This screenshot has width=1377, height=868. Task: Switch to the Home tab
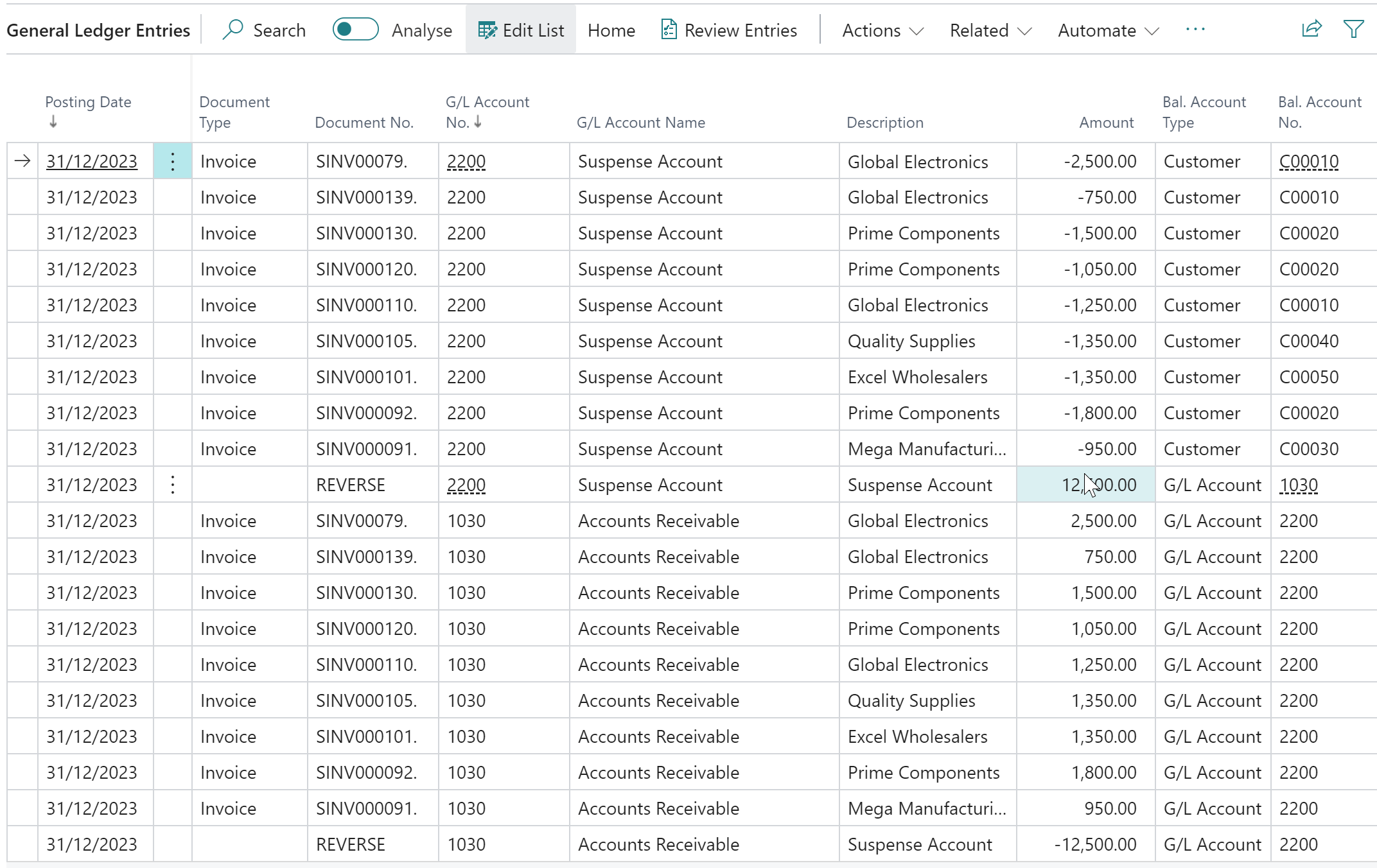pos(610,30)
